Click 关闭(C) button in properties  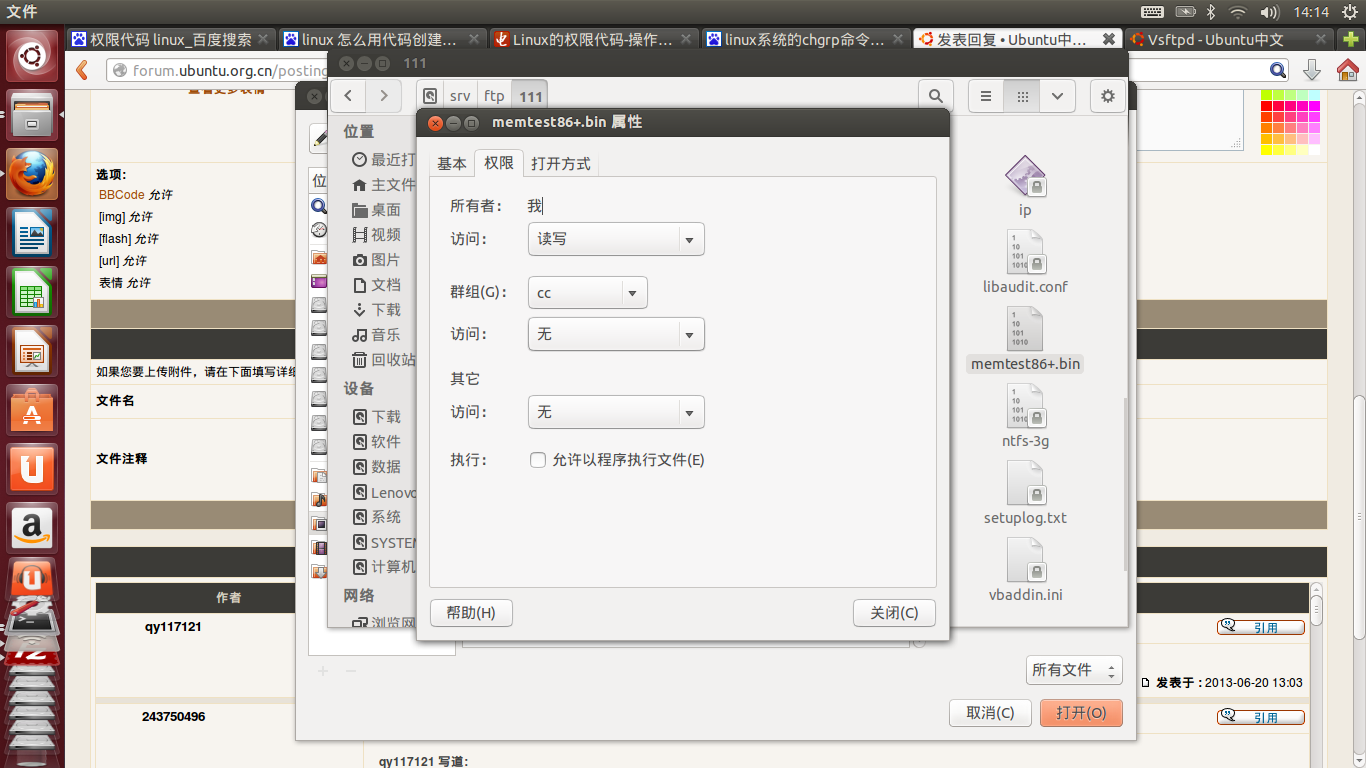coord(894,613)
